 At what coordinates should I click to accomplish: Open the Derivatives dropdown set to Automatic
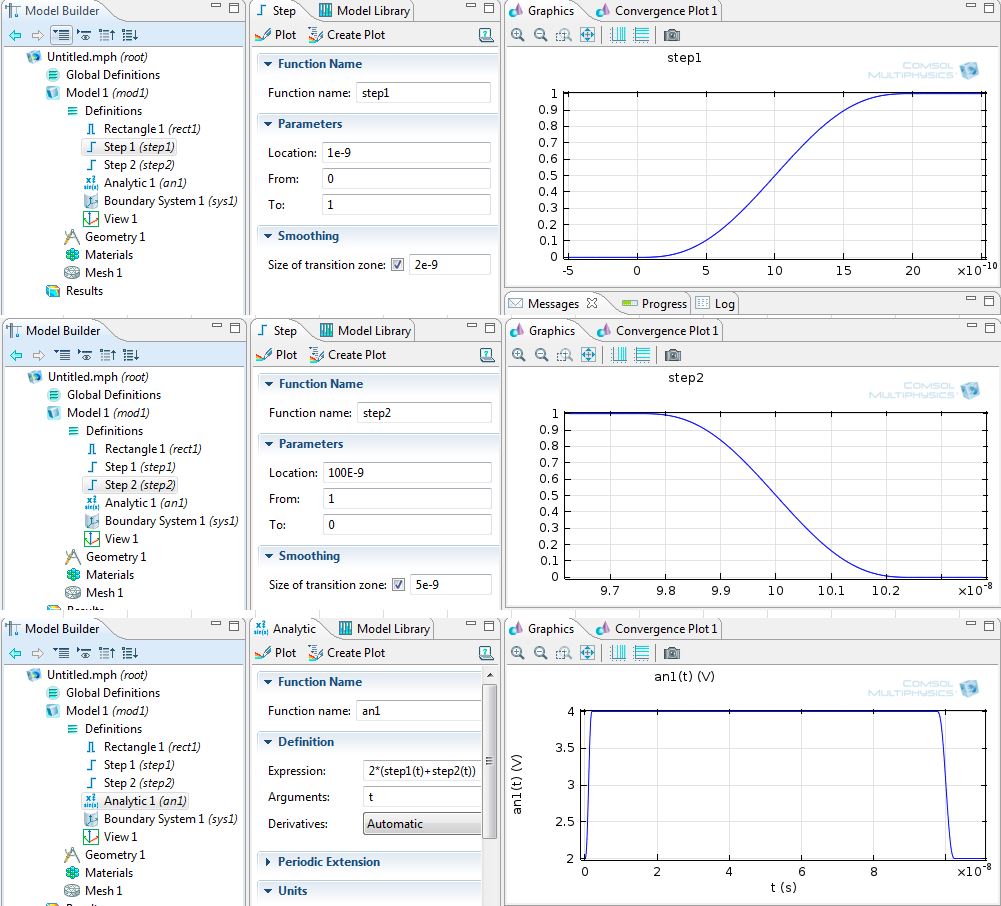pos(422,824)
